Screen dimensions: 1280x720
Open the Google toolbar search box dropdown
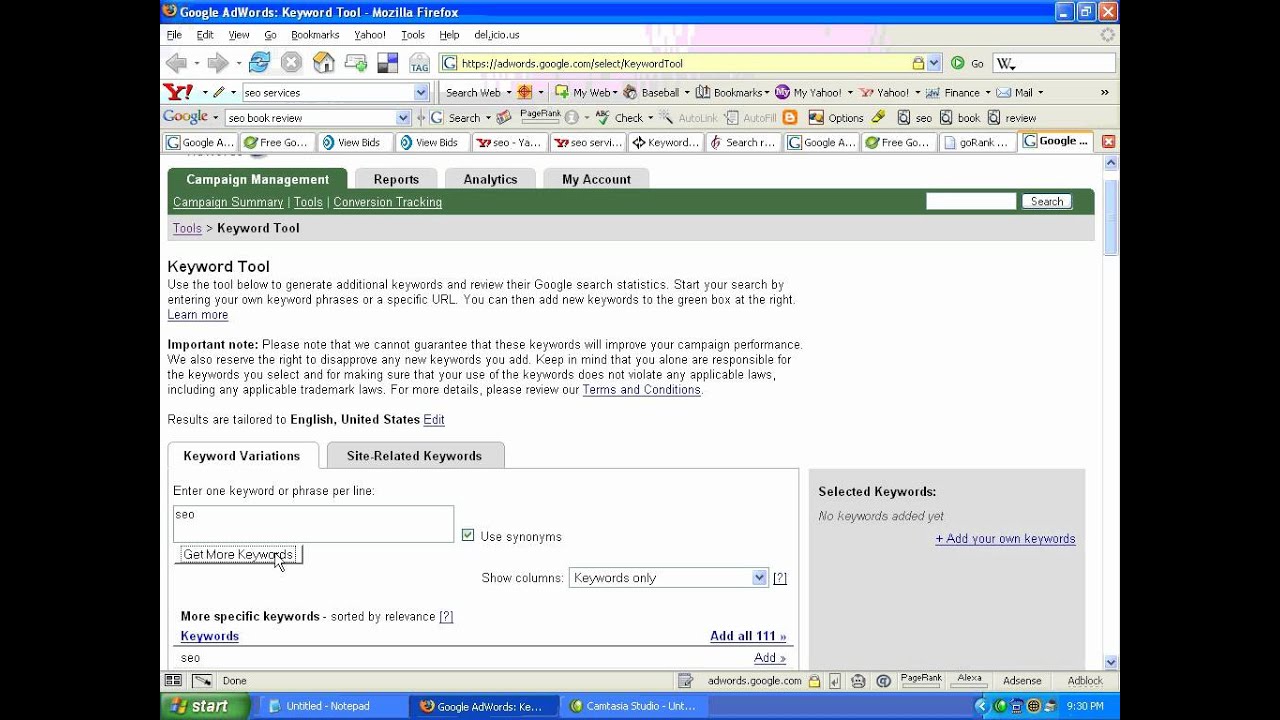(x=403, y=117)
